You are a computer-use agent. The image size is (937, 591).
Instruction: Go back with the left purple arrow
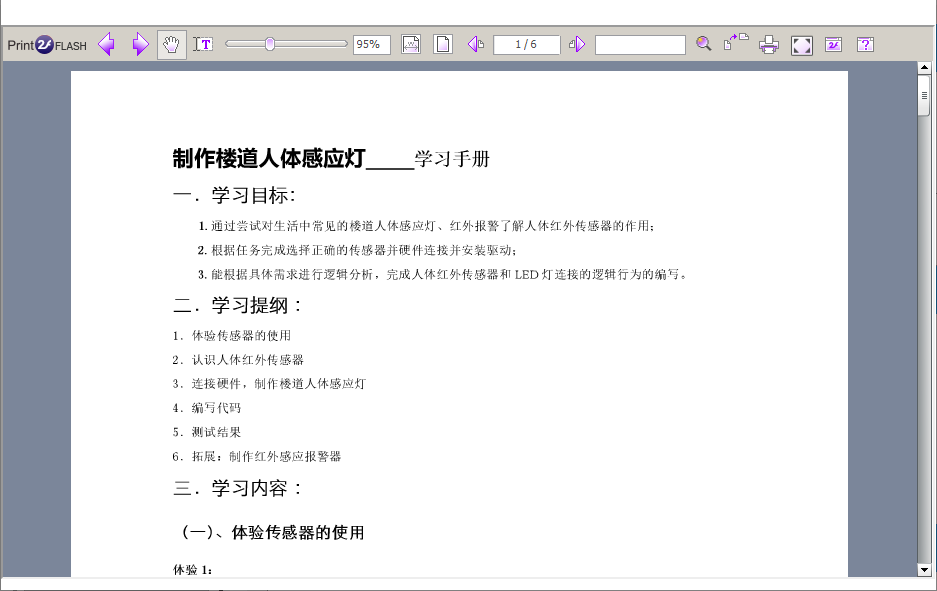coord(106,45)
